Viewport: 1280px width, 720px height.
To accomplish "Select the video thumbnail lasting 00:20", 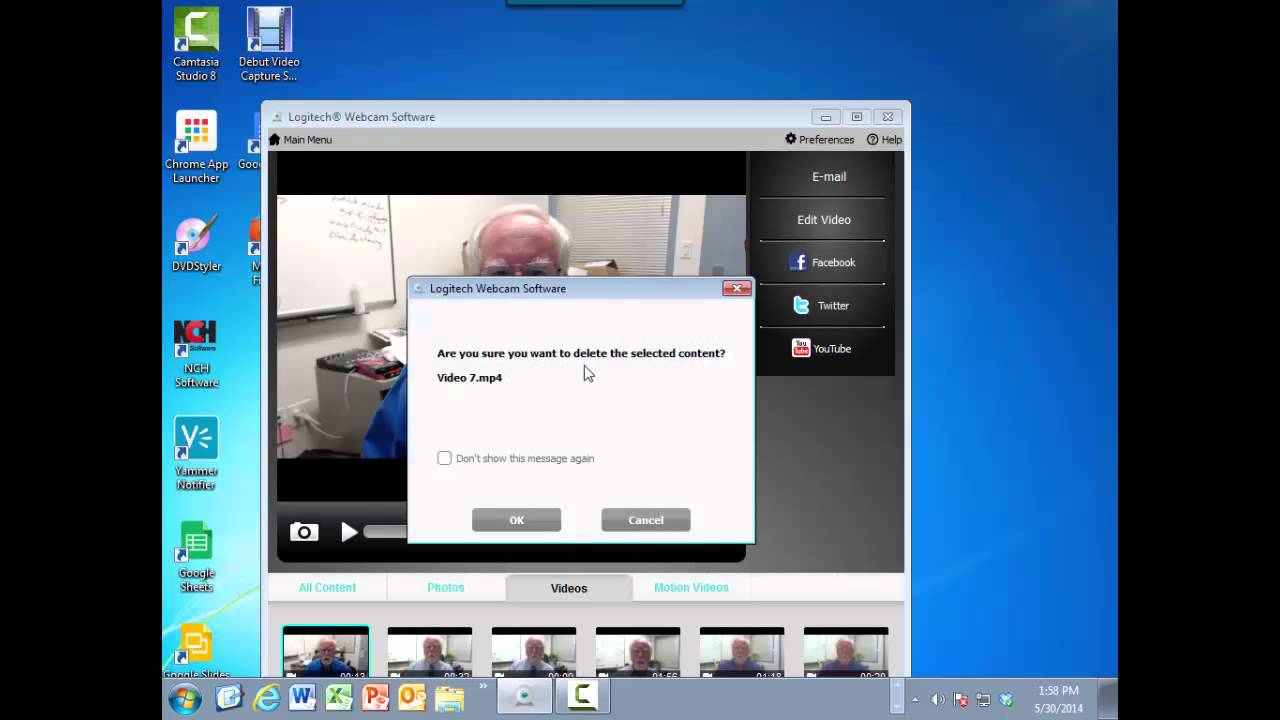I will (846, 653).
